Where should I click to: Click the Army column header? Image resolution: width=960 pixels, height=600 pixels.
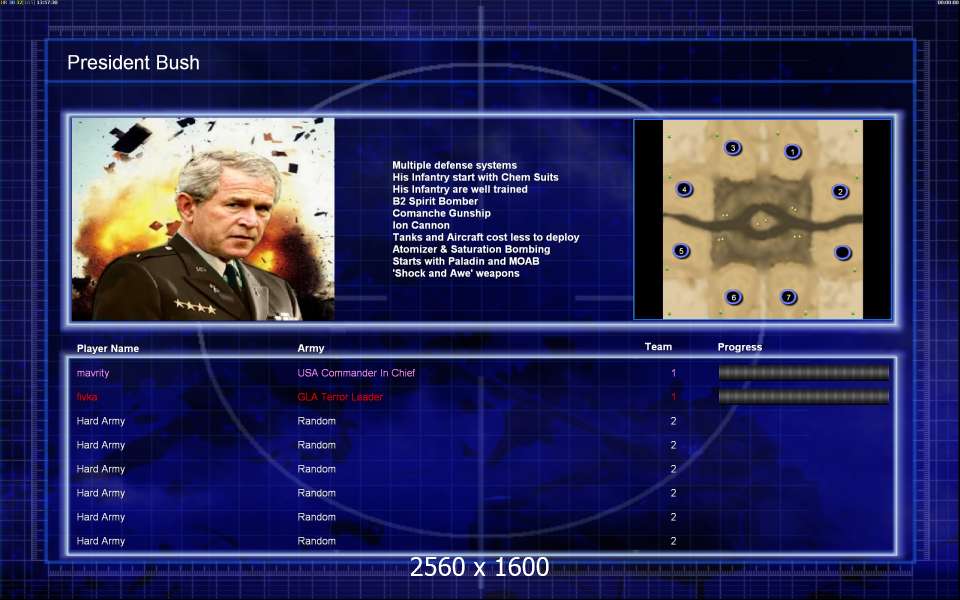(x=310, y=348)
